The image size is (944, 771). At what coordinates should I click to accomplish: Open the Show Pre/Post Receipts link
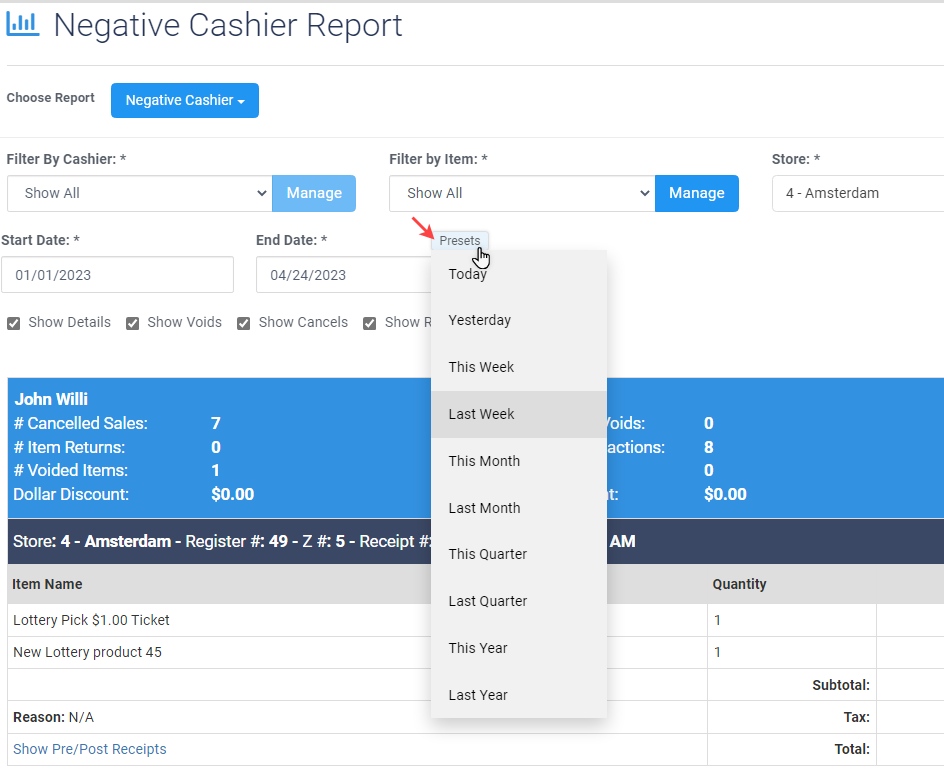pos(90,749)
